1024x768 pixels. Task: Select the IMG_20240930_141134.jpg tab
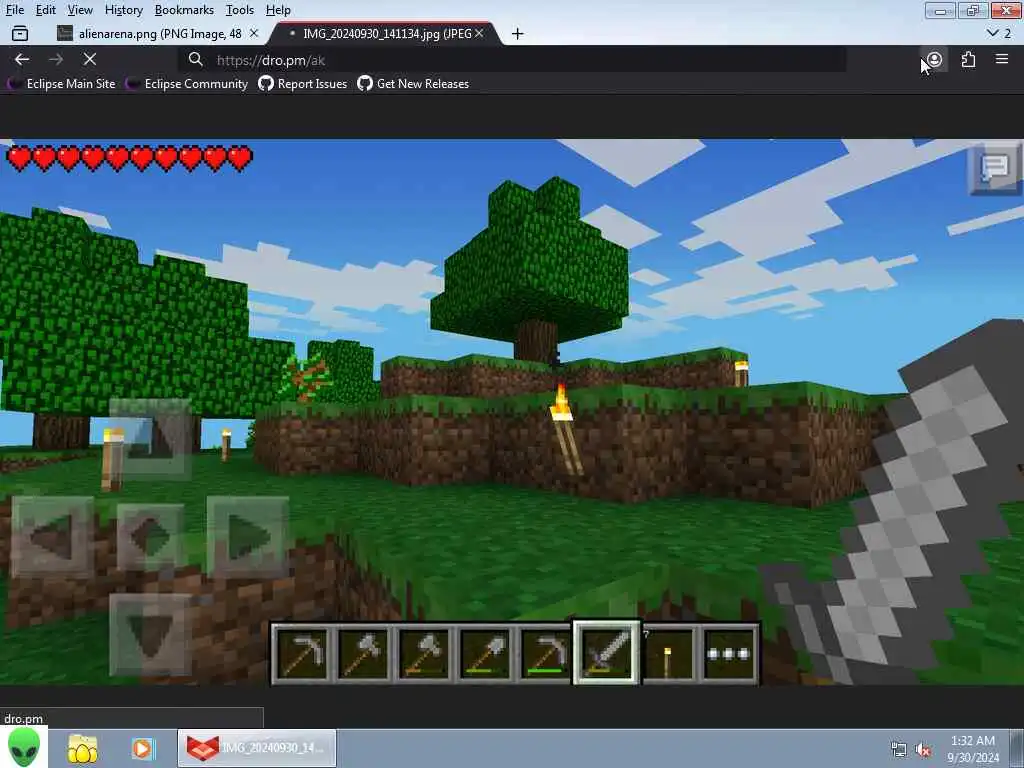386,33
